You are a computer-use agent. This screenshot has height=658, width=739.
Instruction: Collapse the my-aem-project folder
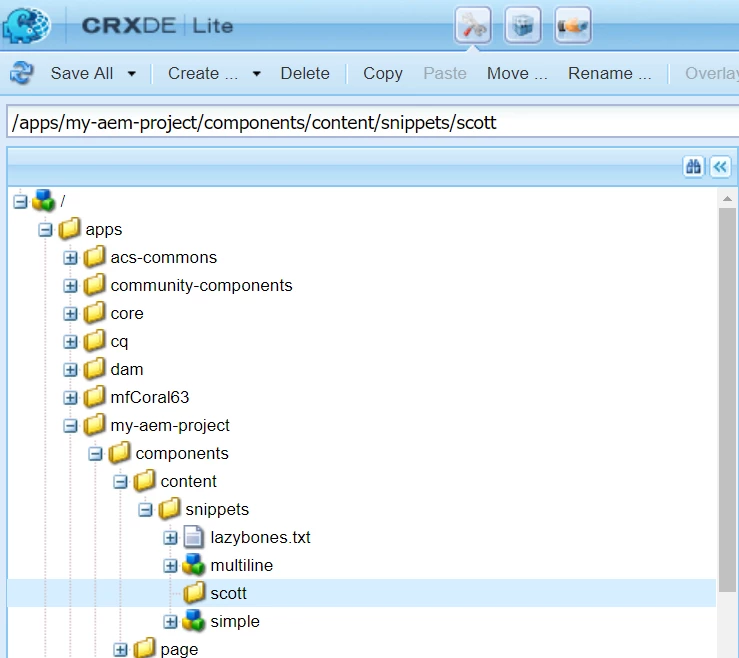(x=70, y=426)
